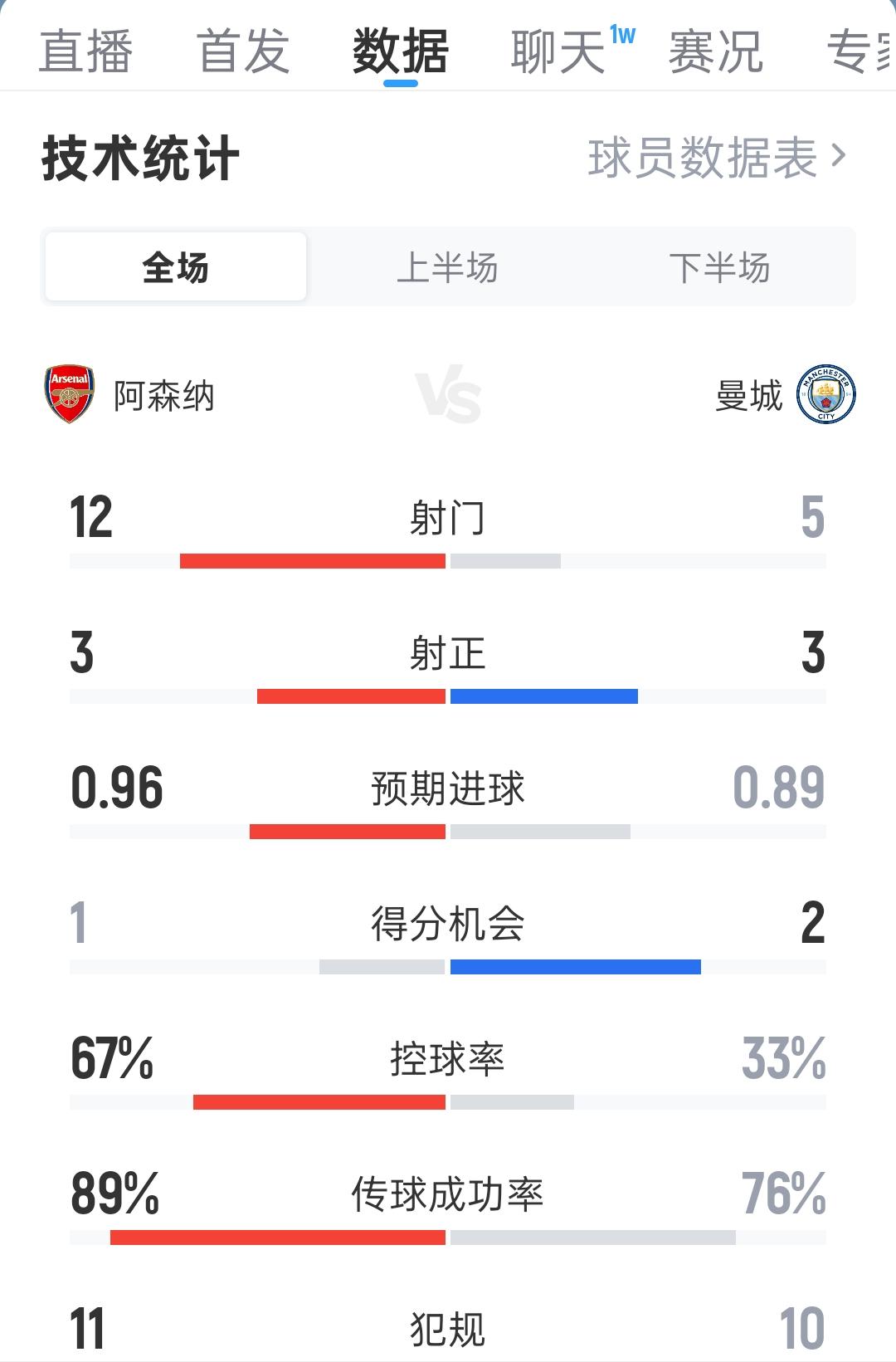Go to the 赛况 match events tab
Image resolution: width=896 pixels, height=1362 pixels.
[x=715, y=51]
